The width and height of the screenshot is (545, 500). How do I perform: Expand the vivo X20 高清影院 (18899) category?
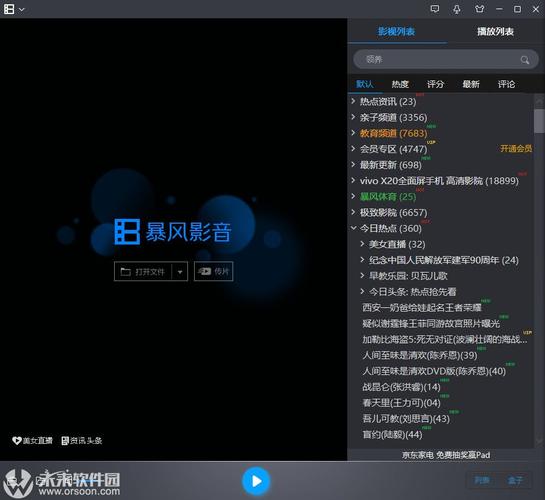[x=353, y=181]
